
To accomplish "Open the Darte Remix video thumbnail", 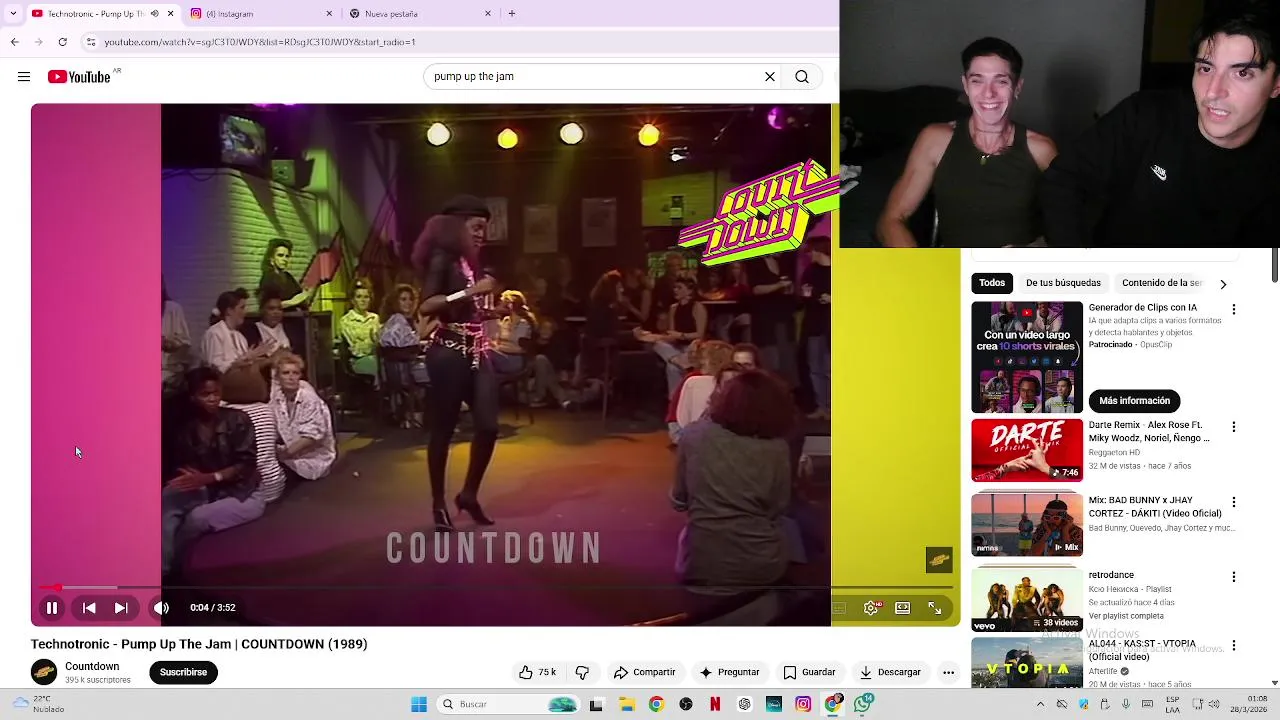I will [x=1027, y=450].
